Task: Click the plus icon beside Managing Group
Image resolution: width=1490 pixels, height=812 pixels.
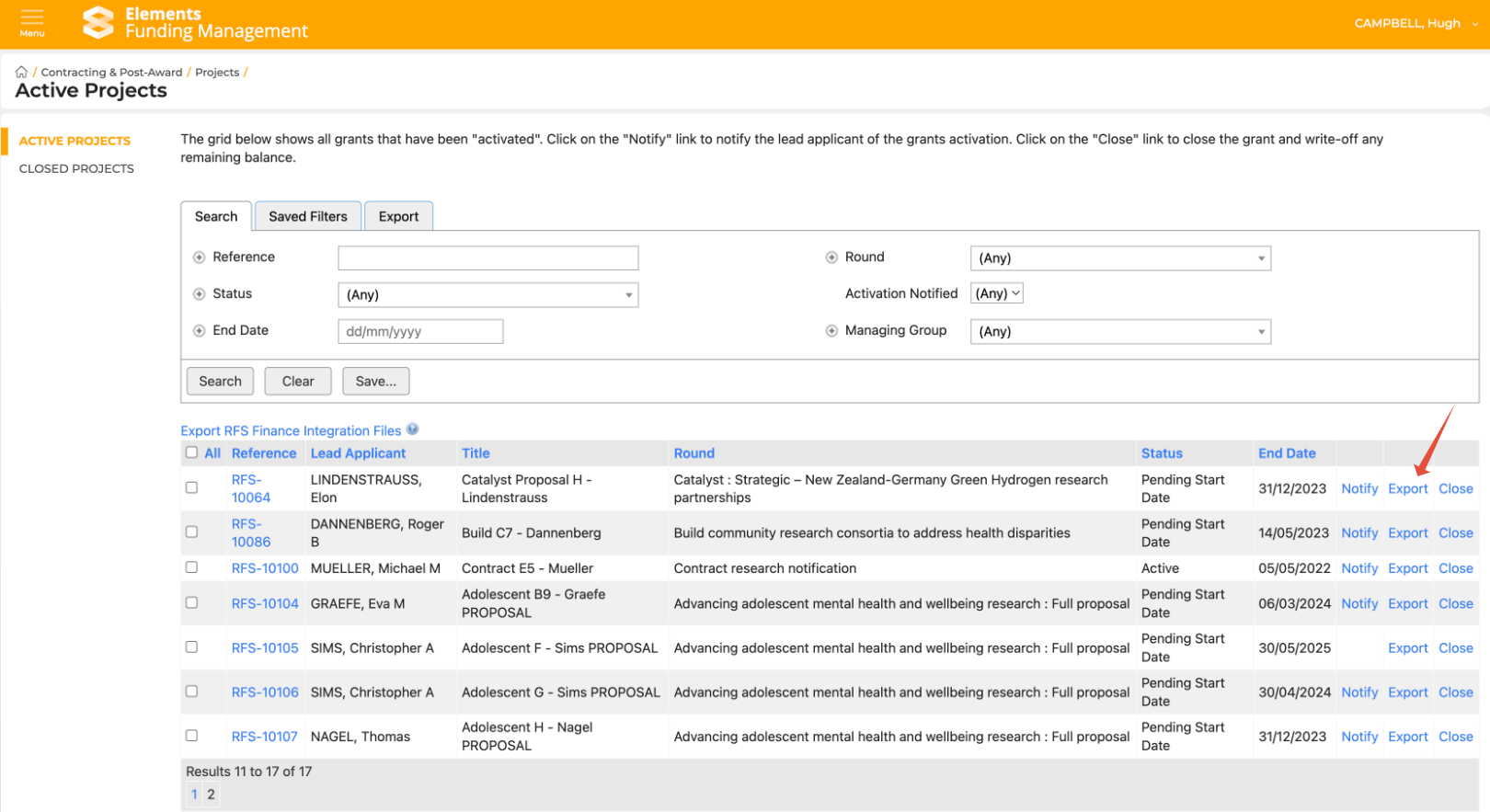Action: pyautogui.click(x=831, y=331)
